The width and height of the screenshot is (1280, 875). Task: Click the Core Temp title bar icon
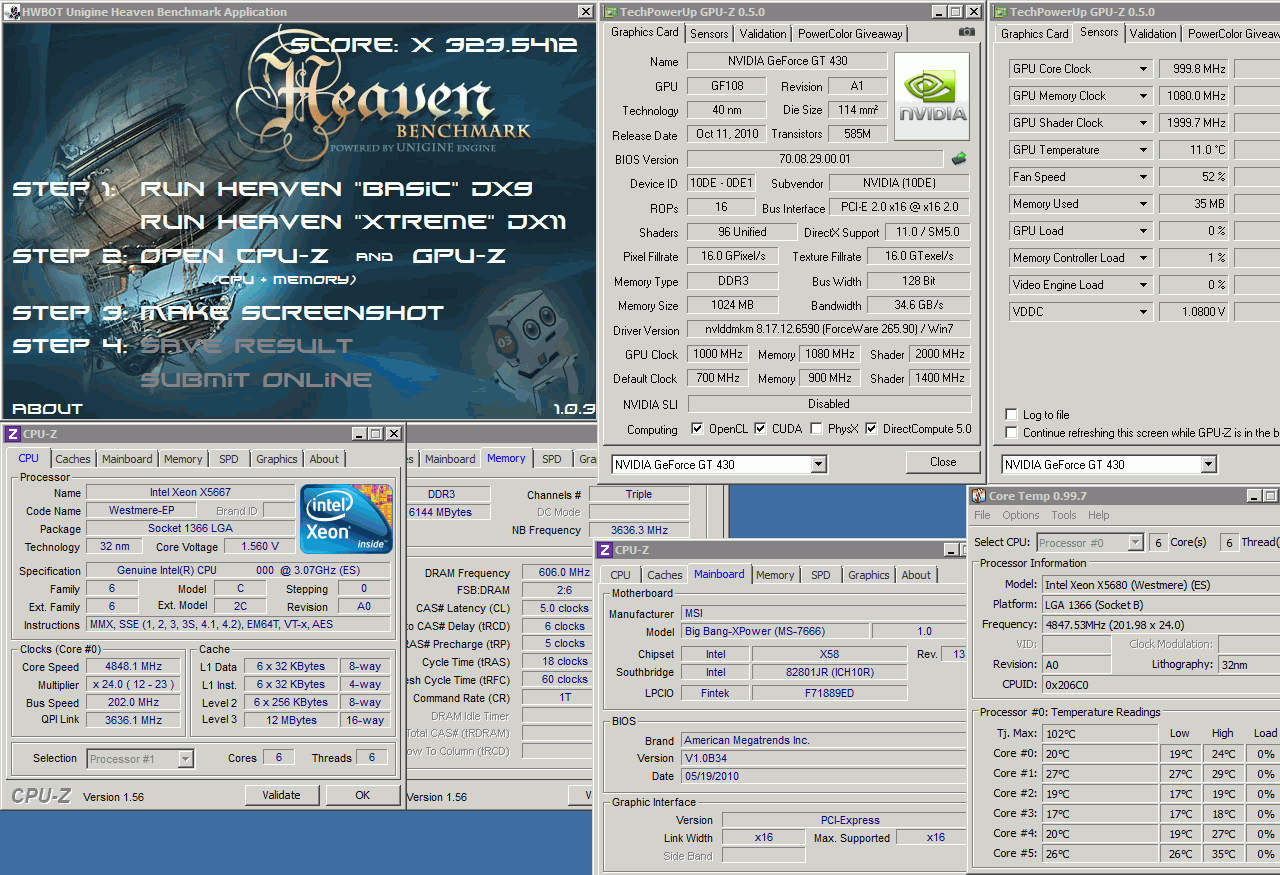[x=978, y=495]
